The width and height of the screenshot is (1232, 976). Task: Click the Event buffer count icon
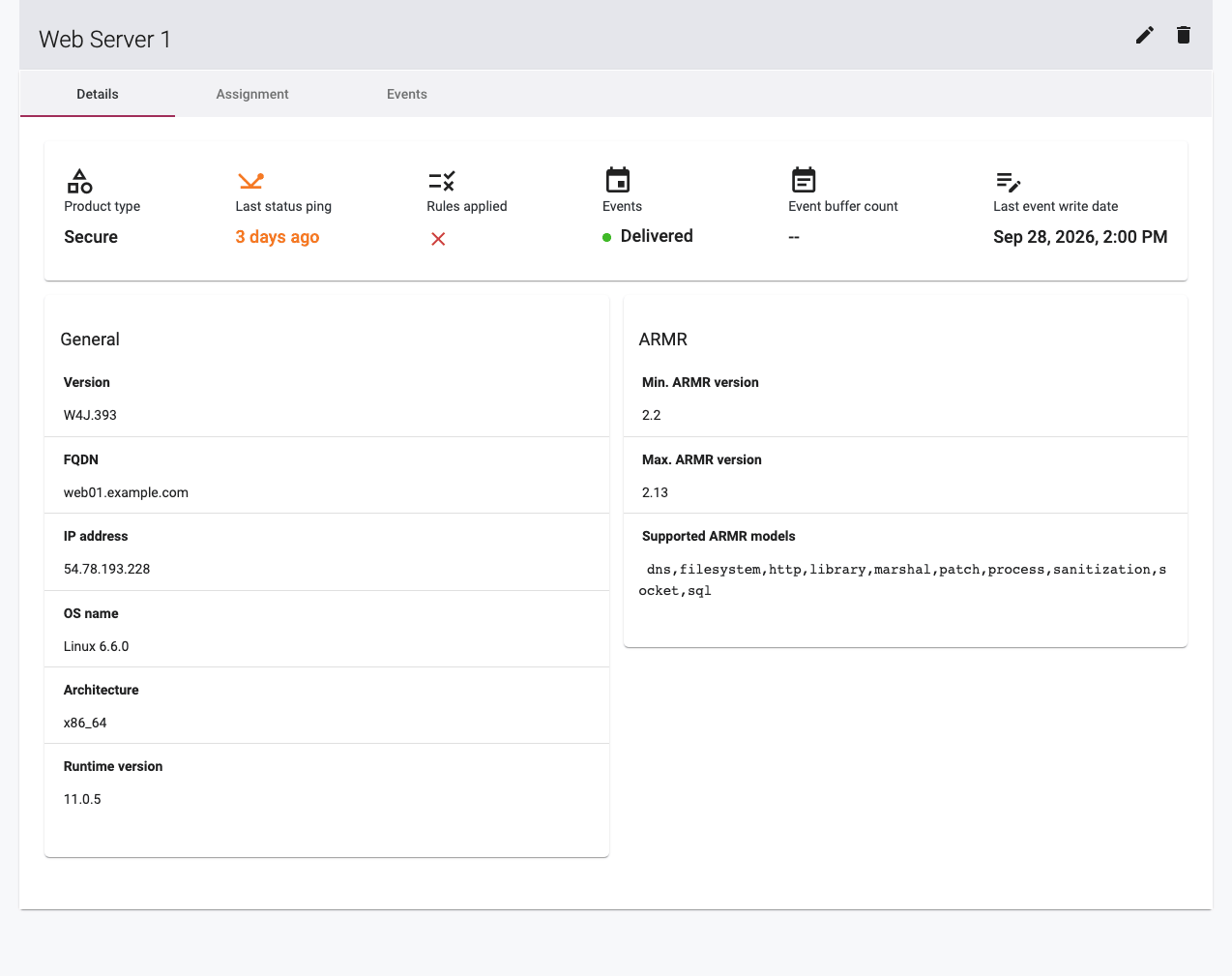[x=804, y=180]
